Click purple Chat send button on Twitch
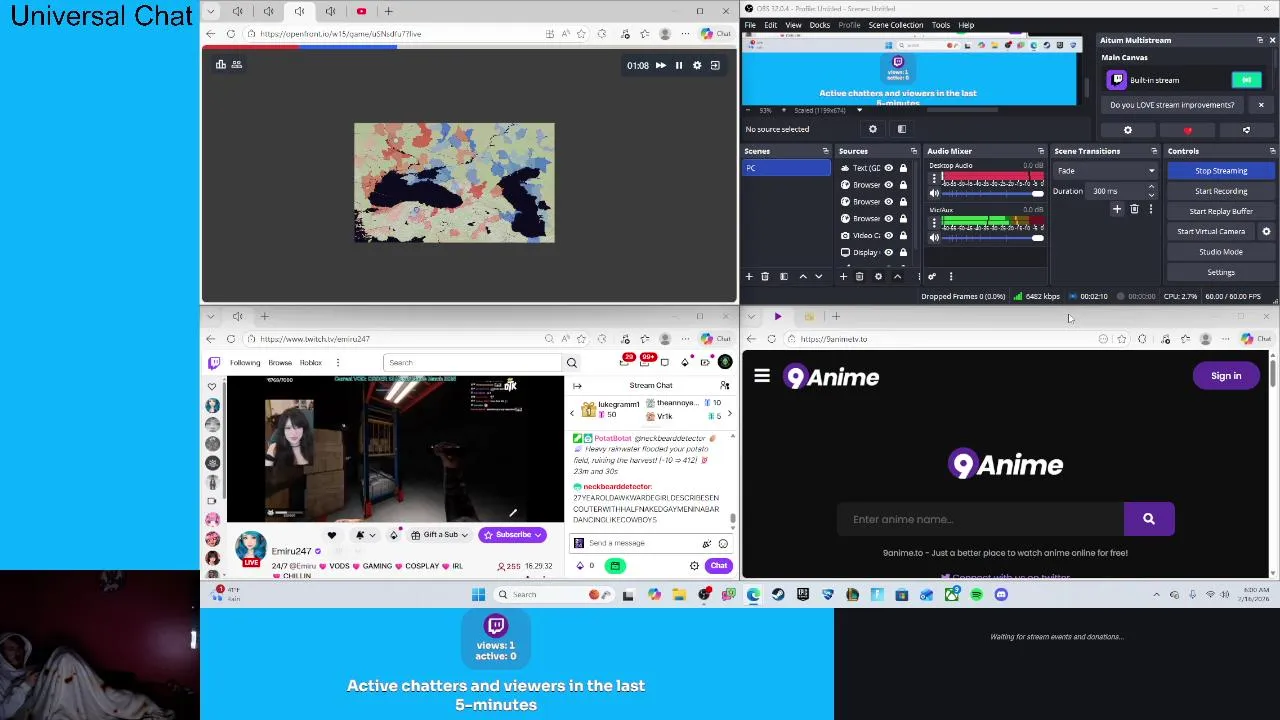Screen dimensions: 1280x720 point(719,566)
